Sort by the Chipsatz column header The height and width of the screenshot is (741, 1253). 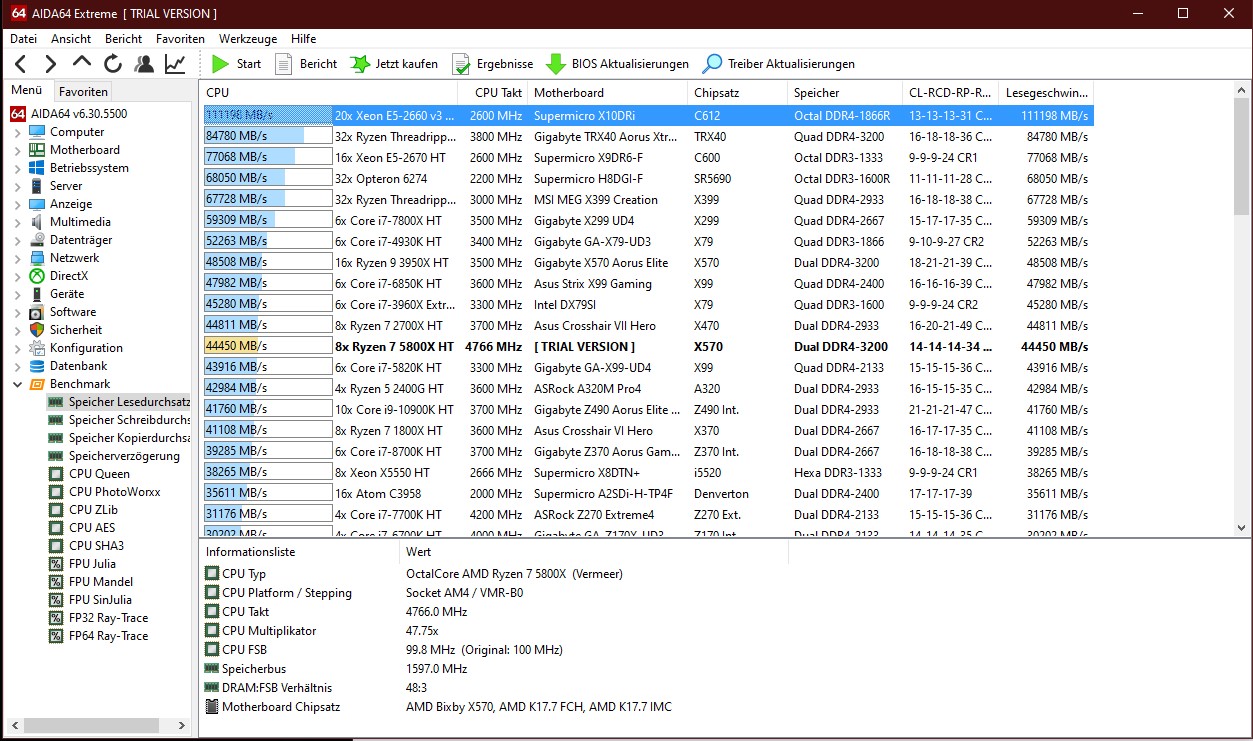tap(738, 92)
